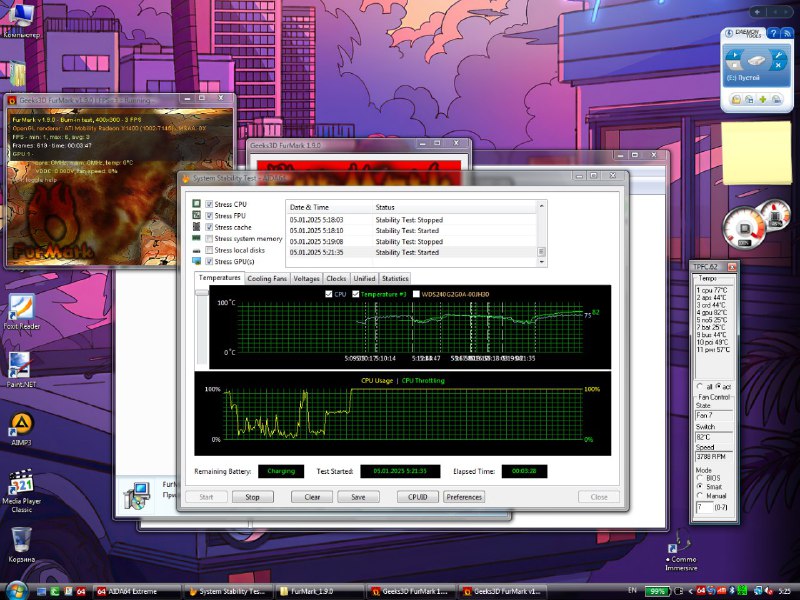This screenshot has height=600, width=800.
Task: Click the Daemon Tools help question-mark icon
Action: 773,33
